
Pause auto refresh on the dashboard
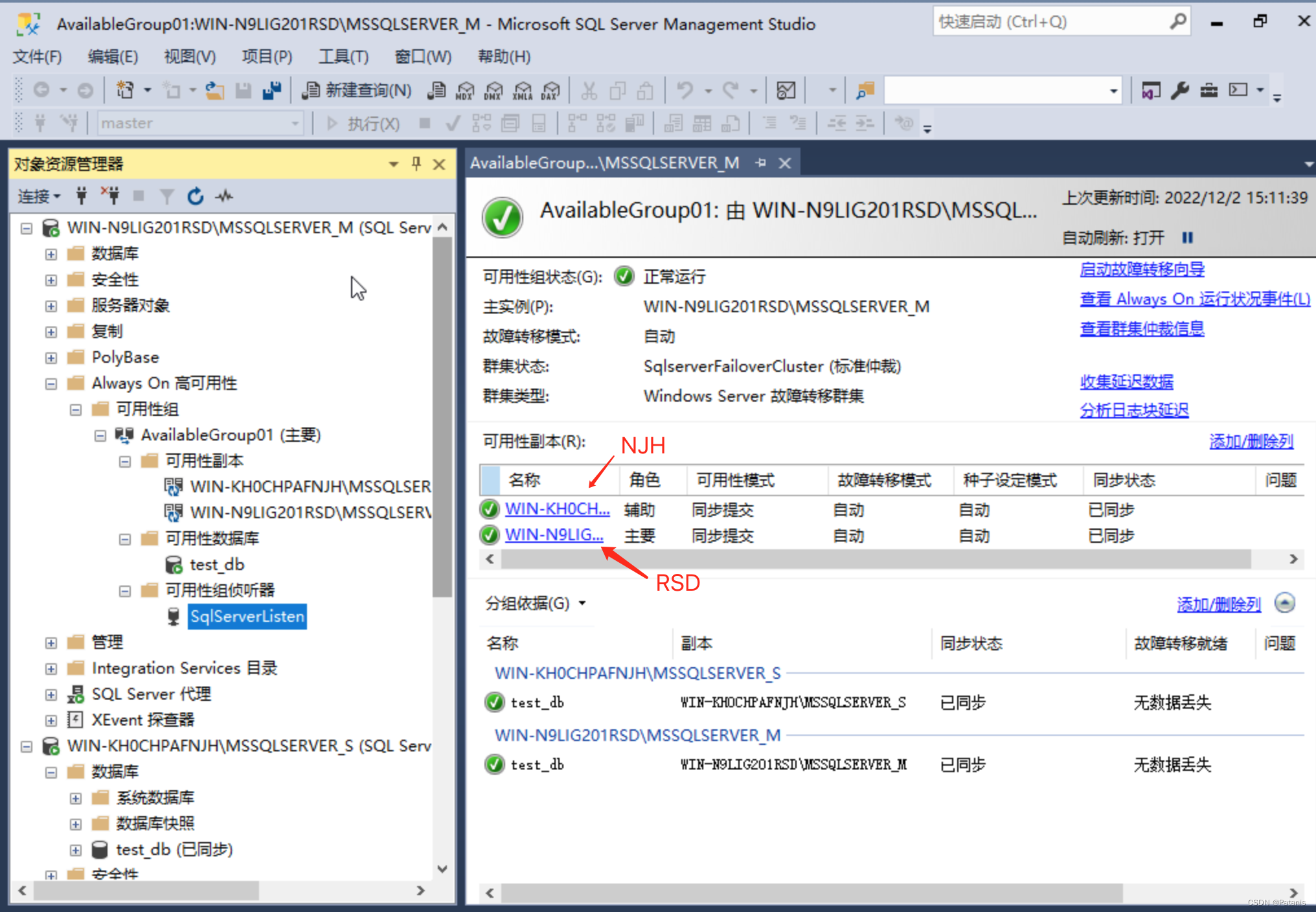click(1187, 238)
